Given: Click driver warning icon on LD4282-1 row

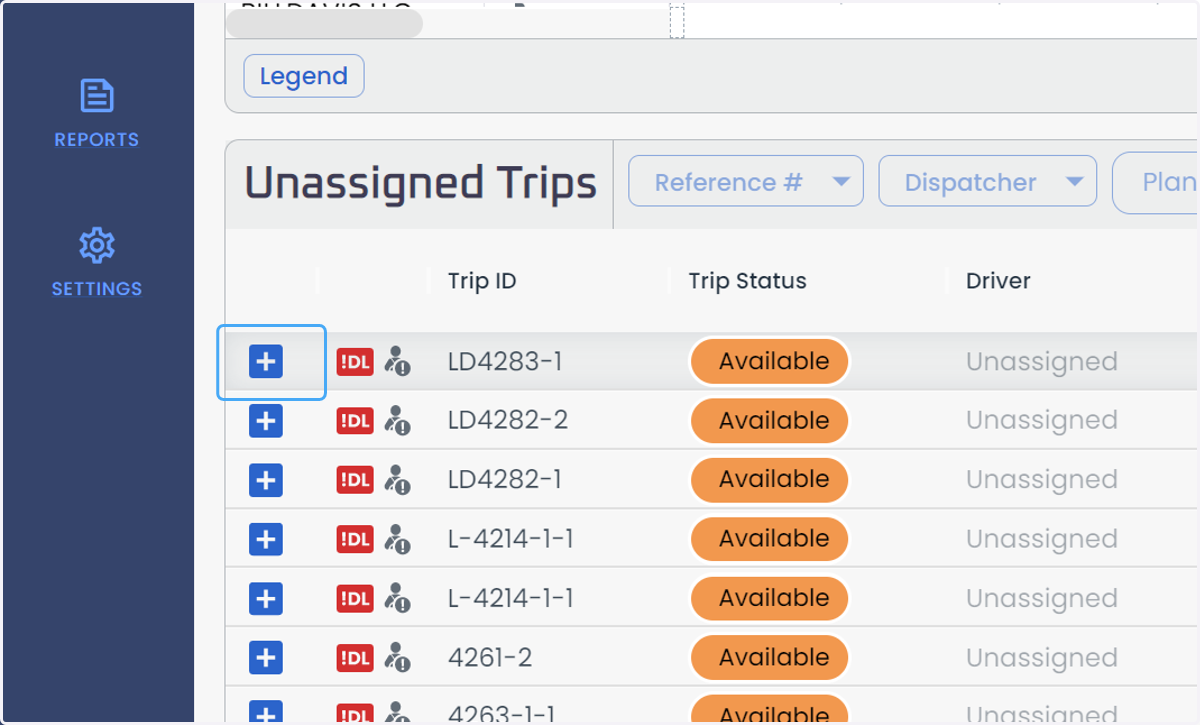Looking at the screenshot, I should pos(398,481).
